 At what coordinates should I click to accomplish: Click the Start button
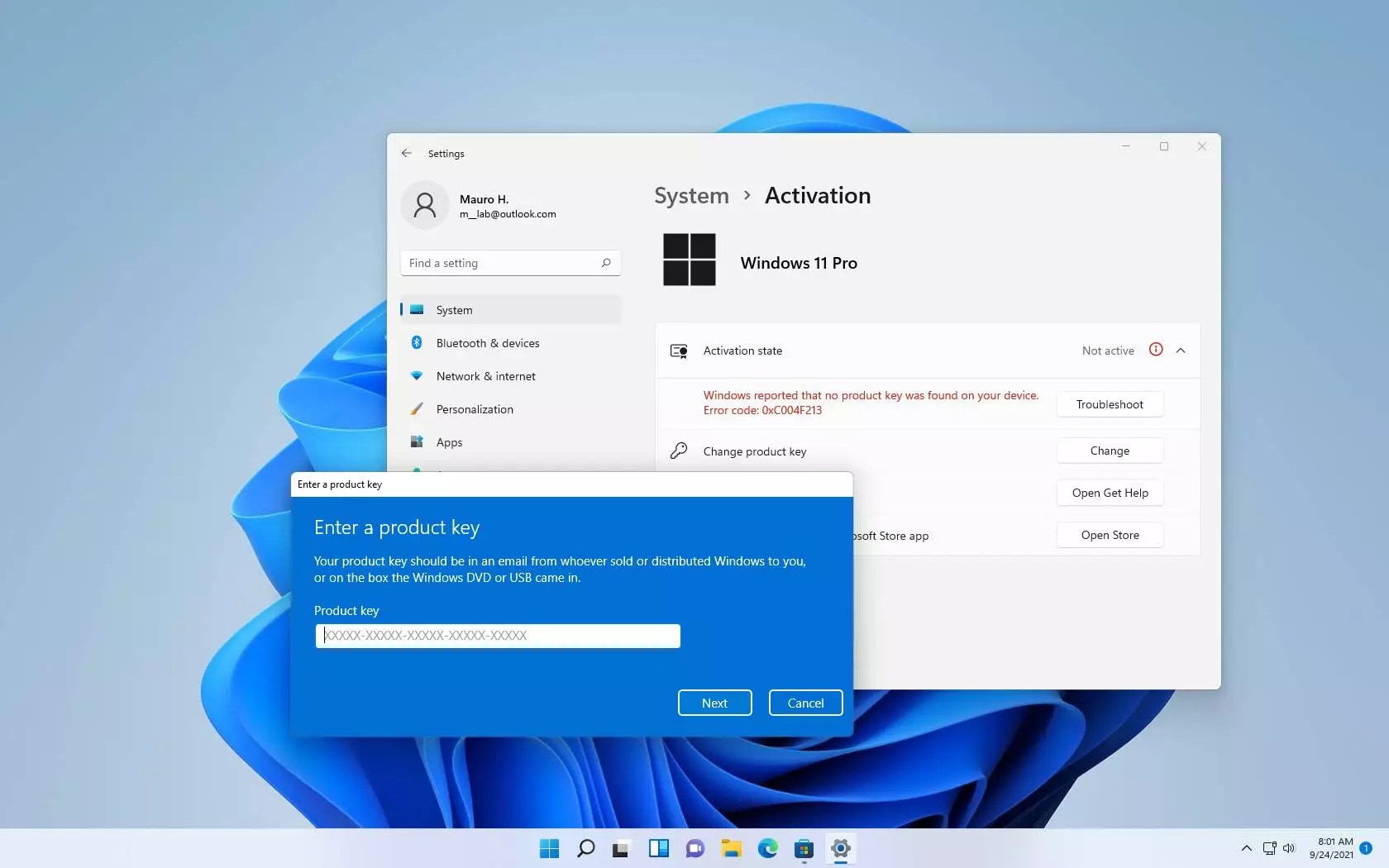[548, 849]
